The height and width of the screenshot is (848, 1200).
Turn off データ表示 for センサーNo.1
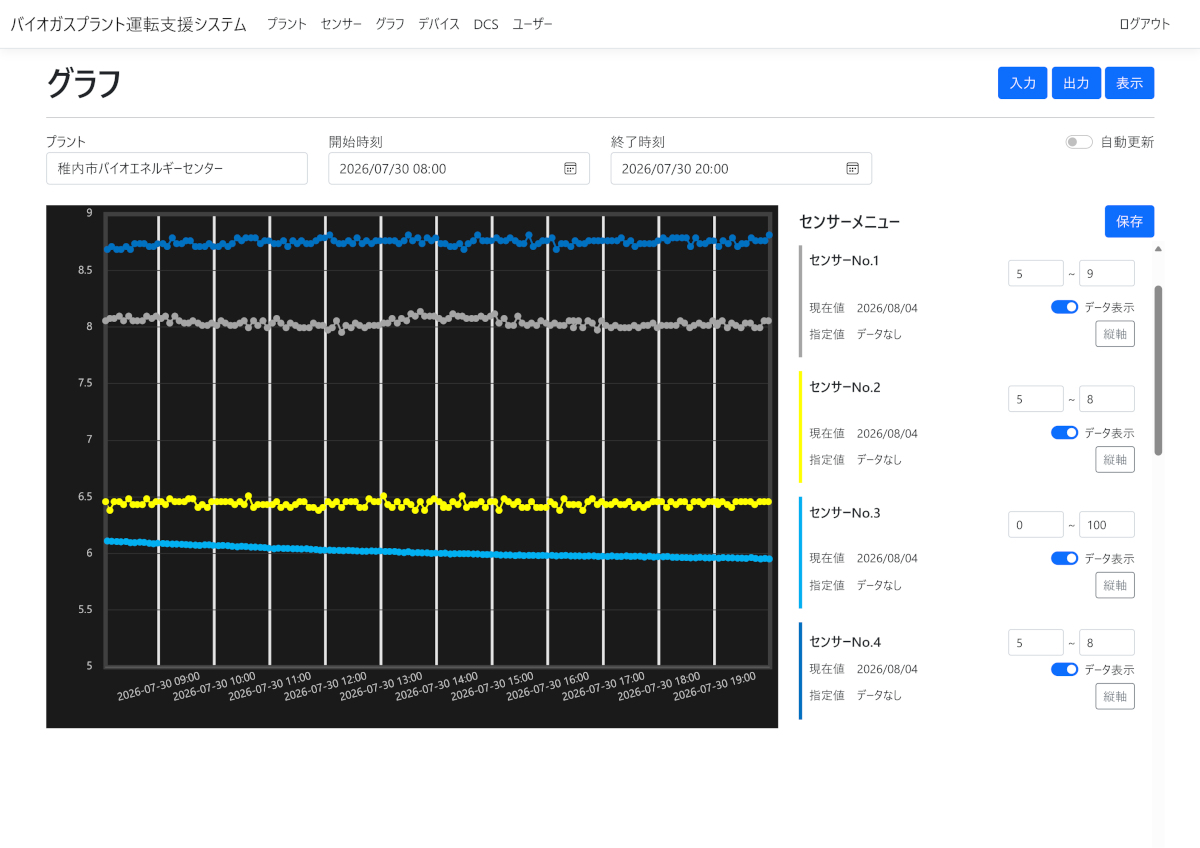click(x=1064, y=307)
